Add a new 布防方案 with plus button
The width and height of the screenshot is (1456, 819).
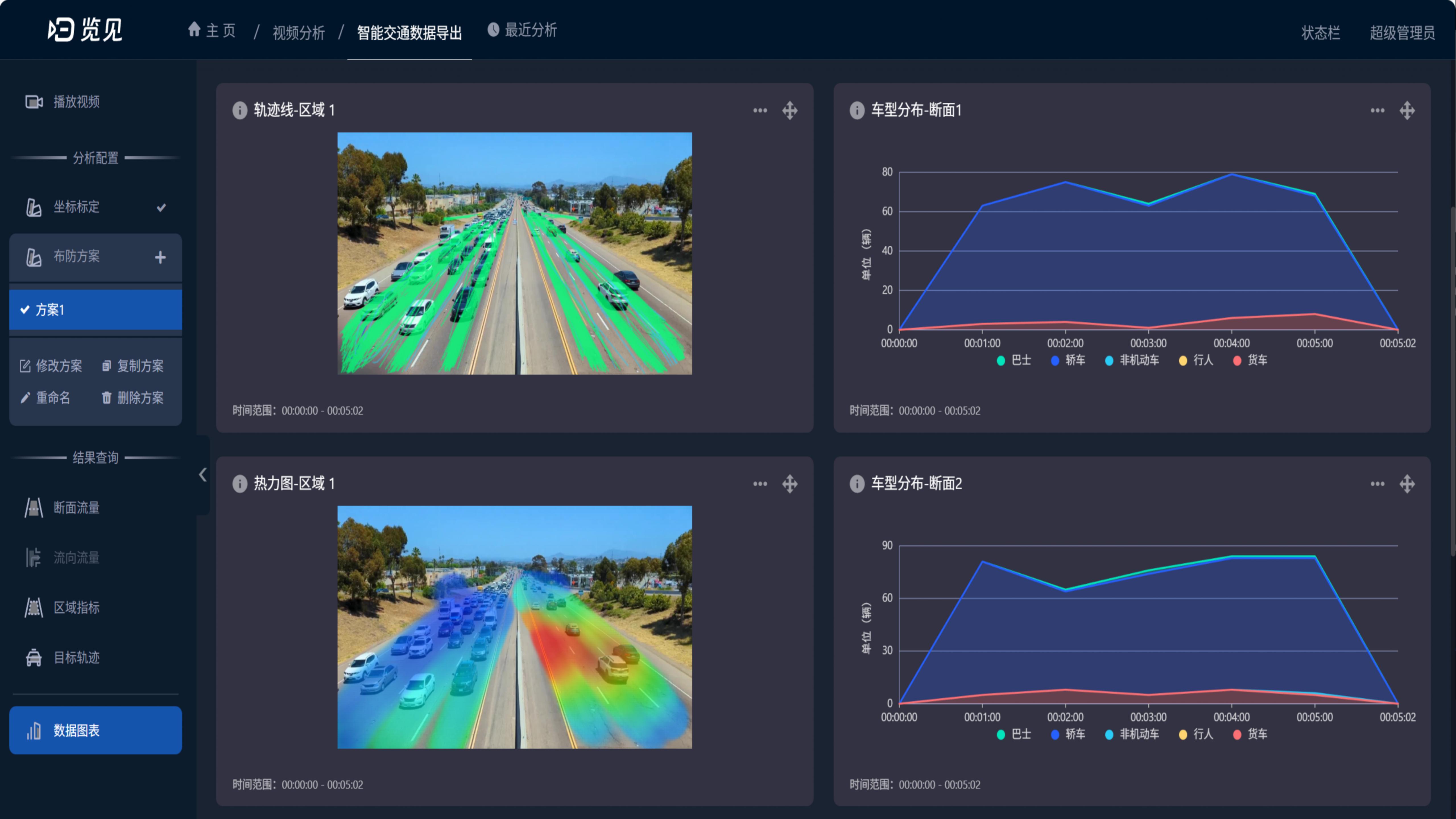(160, 257)
